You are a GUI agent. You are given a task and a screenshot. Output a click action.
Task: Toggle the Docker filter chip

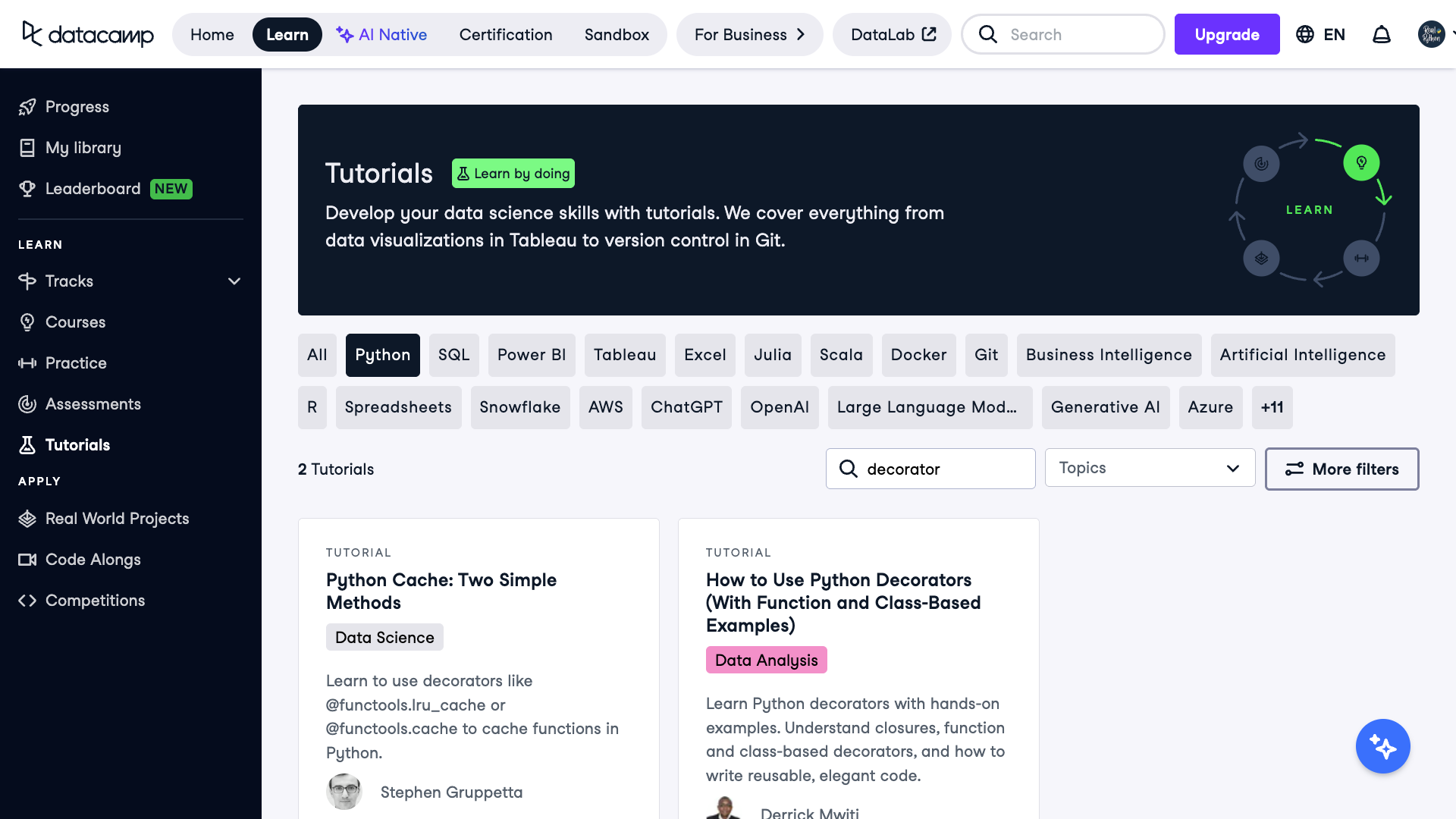pyautogui.click(x=918, y=355)
